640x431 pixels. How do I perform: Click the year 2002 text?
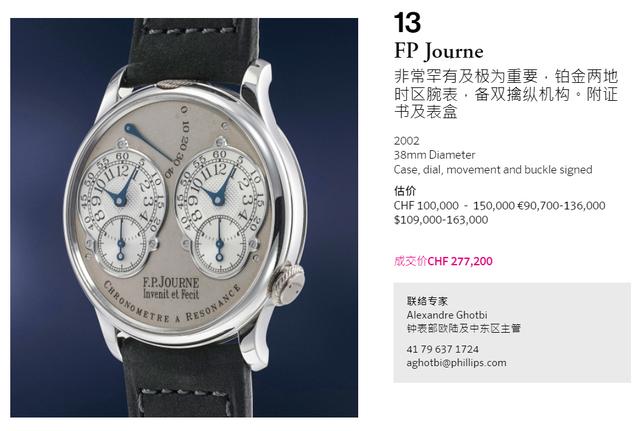pos(407,141)
